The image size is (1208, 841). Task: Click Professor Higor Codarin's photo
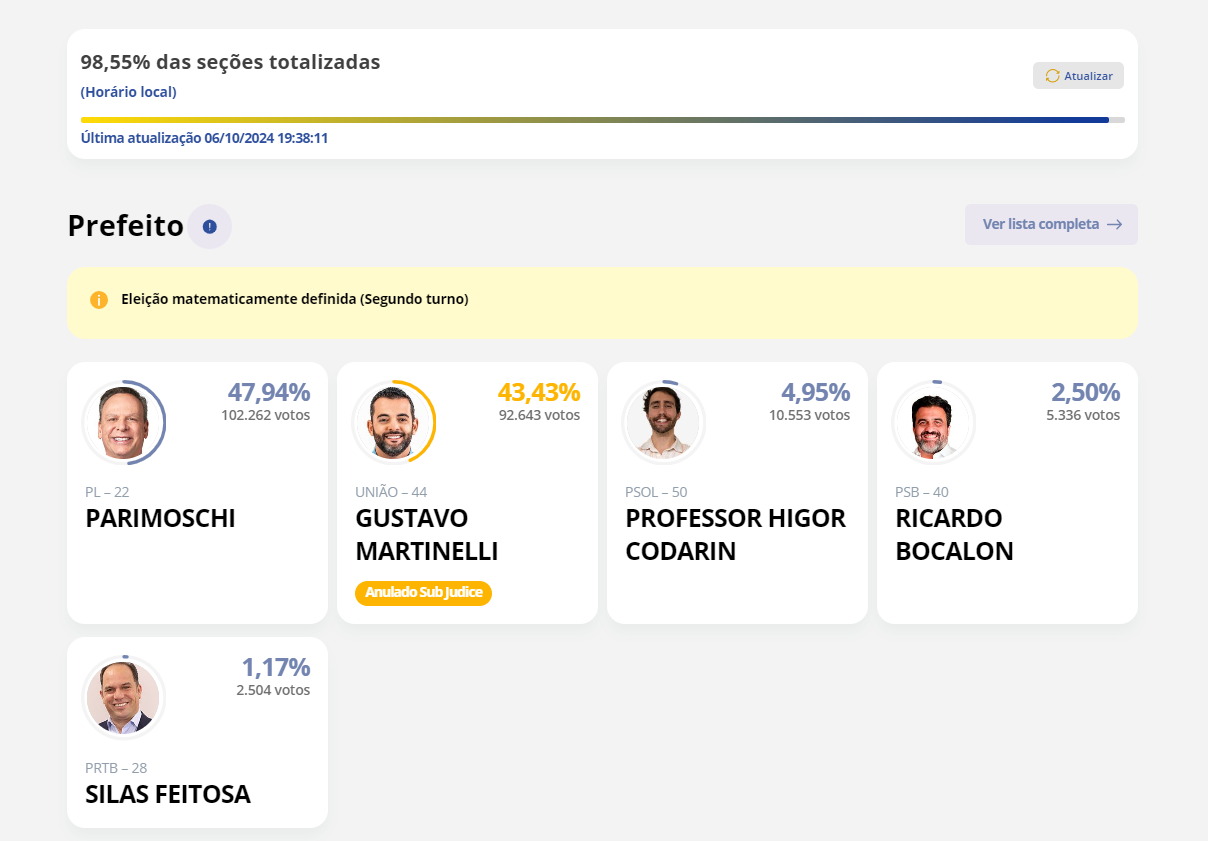coord(663,423)
